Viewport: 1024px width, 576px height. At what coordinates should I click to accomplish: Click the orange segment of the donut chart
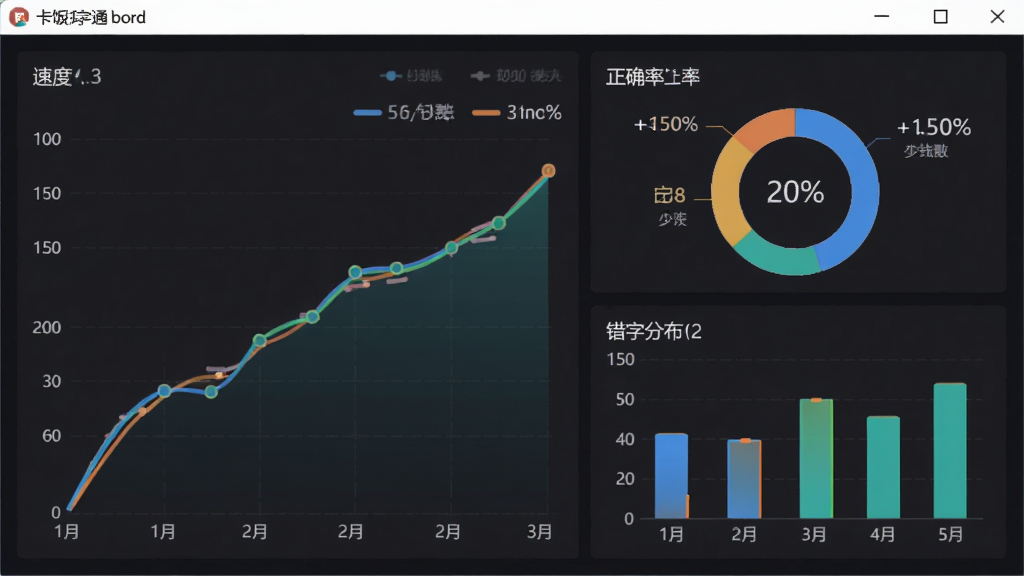click(x=767, y=129)
